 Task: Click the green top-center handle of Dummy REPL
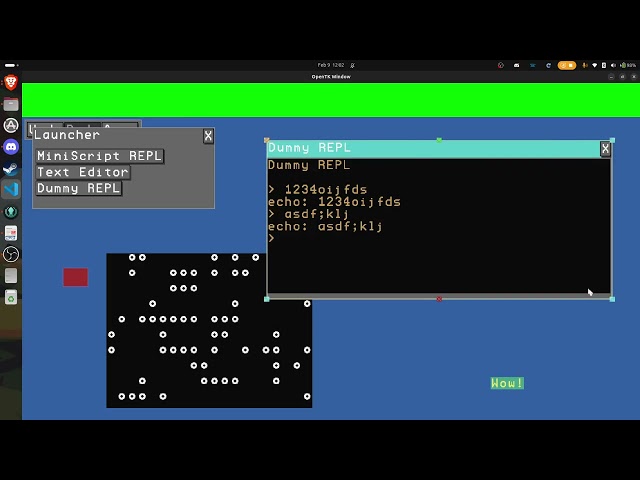click(439, 140)
